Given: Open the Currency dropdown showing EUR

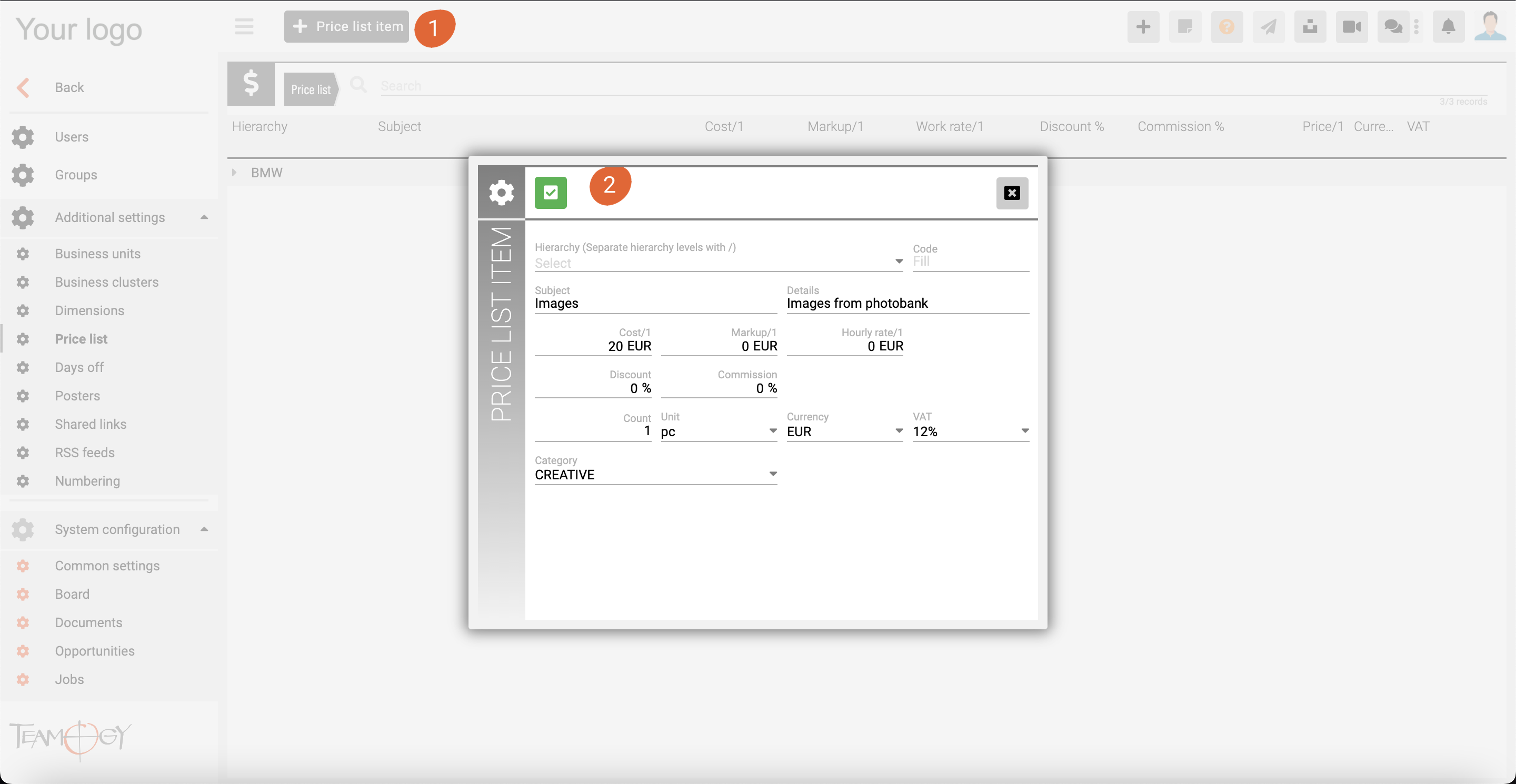Looking at the screenshot, I should click(844, 431).
